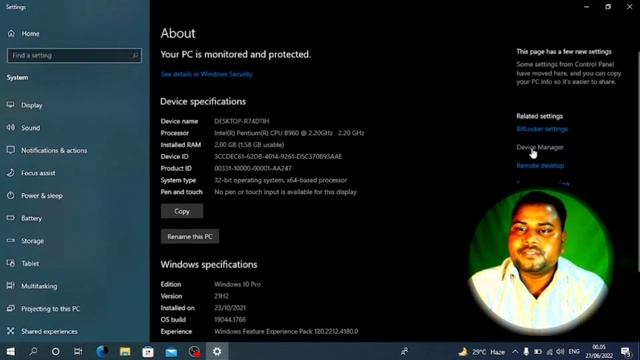
Task: Click the Multitasking sidebar icon
Action: (11, 286)
